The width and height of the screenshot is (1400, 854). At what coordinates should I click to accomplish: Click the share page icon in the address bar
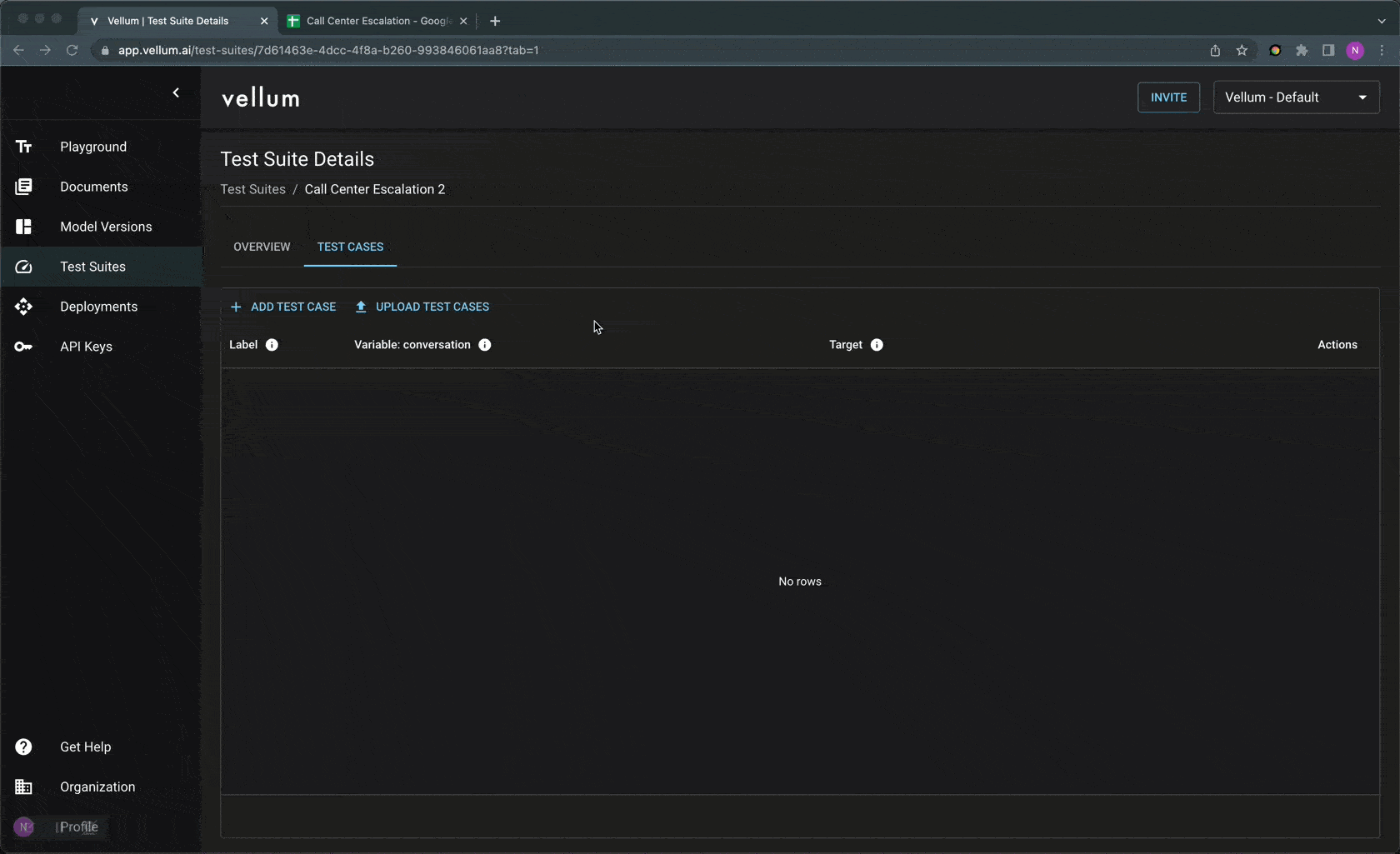[x=1215, y=51]
